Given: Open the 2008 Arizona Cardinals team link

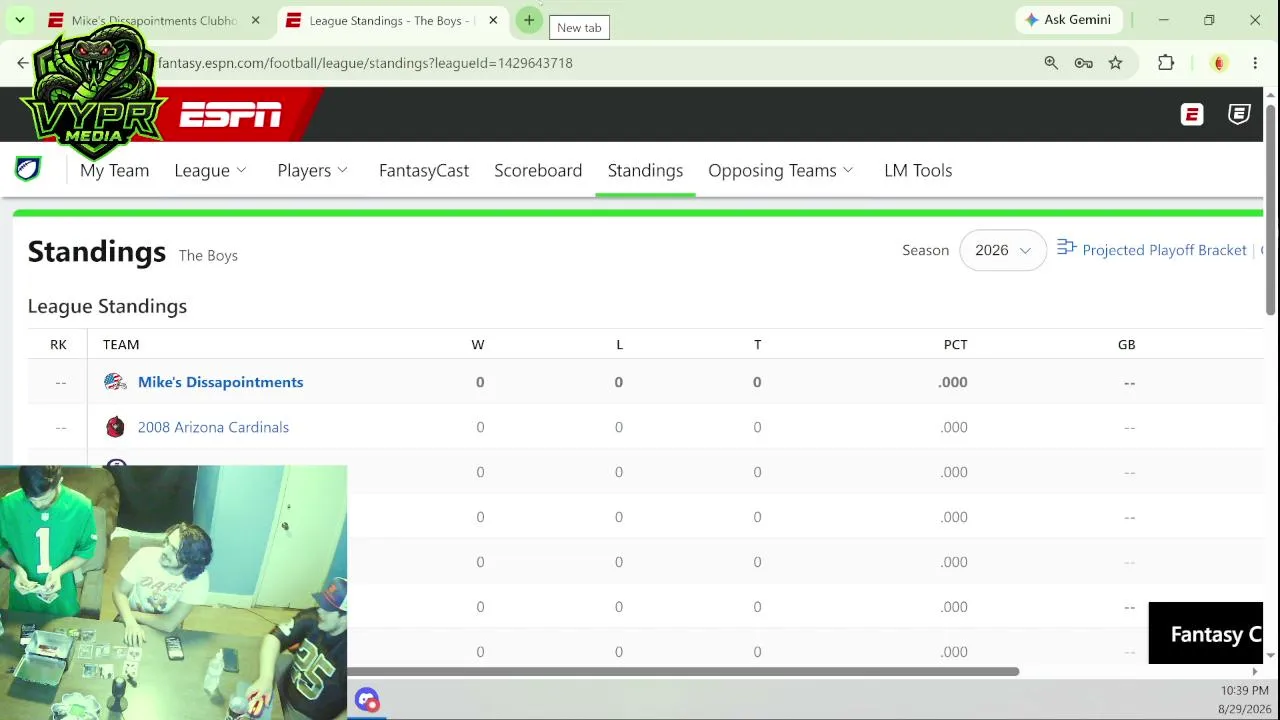Looking at the screenshot, I should pos(213,427).
